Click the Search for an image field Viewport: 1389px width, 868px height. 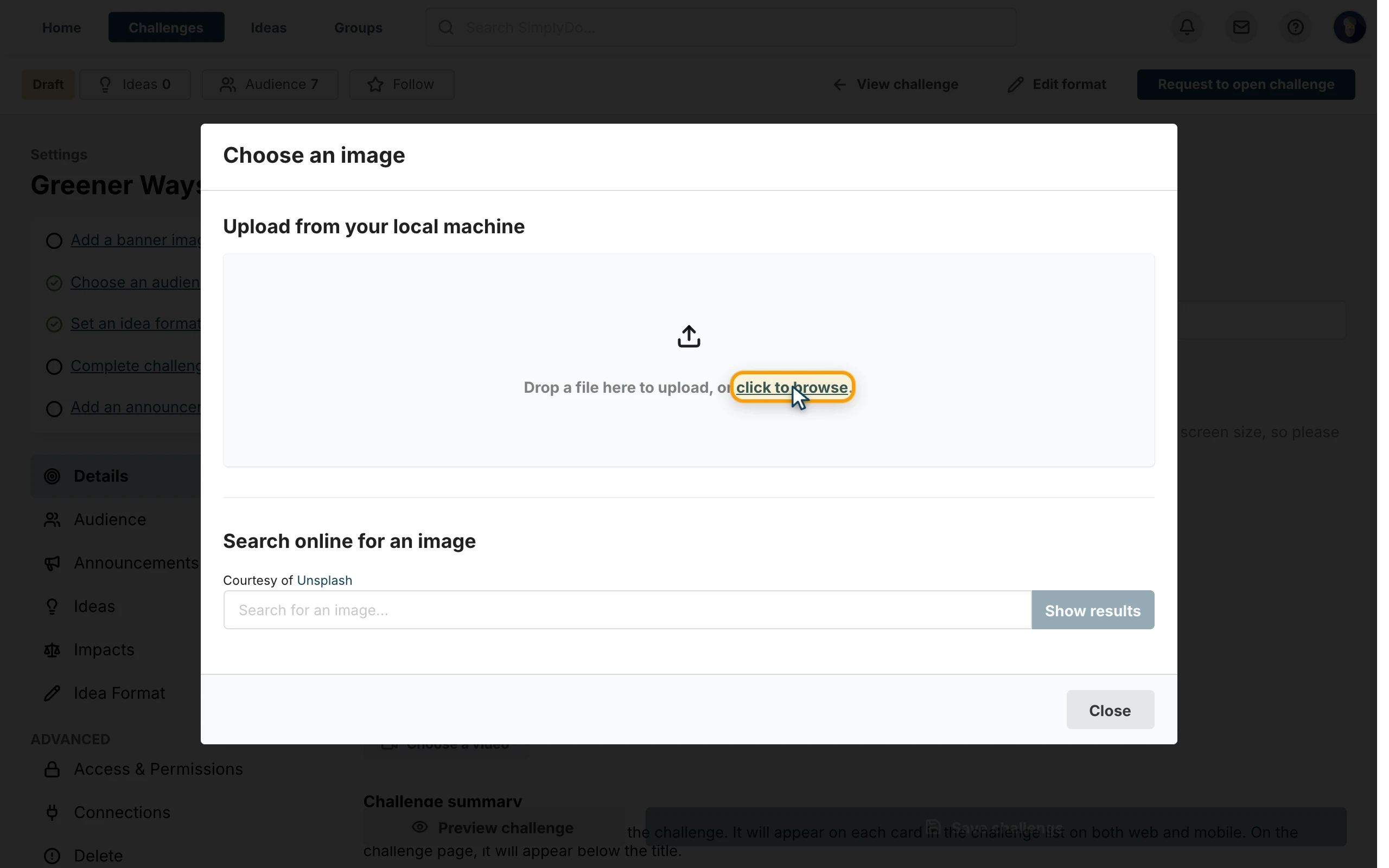[627, 610]
